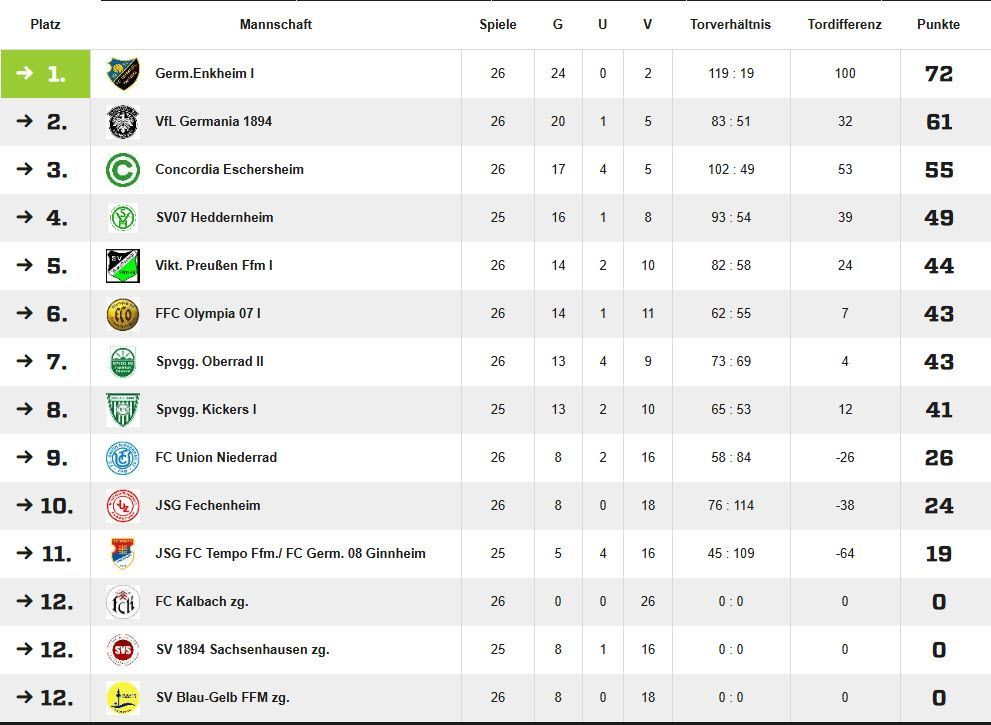Click the Punkte column header
Image resolution: width=991 pixels, height=725 pixels.
click(938, 24)
